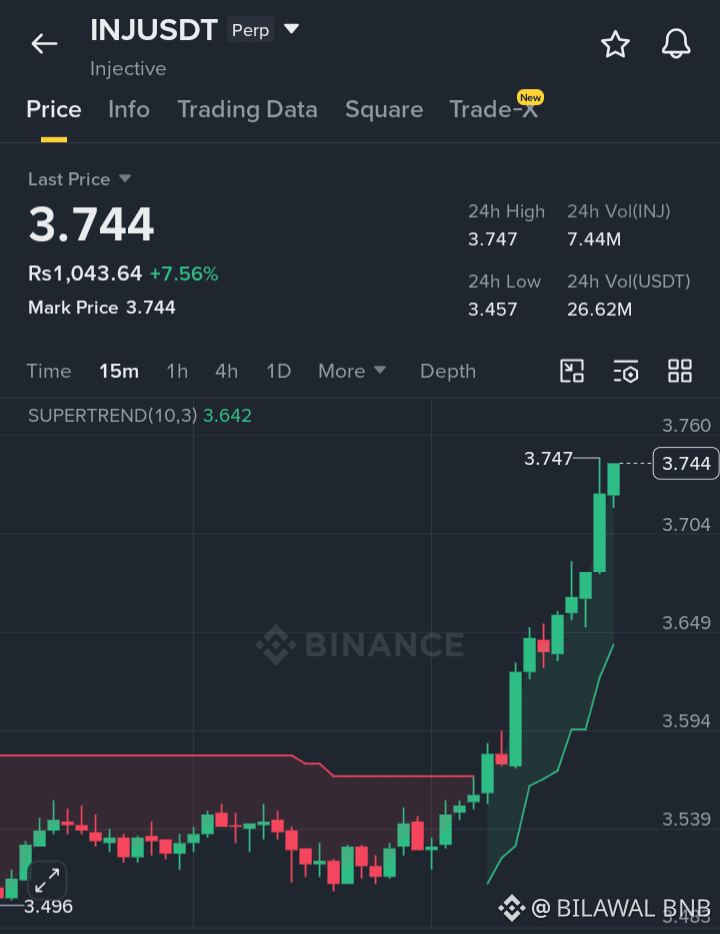Tap the 3.649 price axis label
720x934 pixels.
687,622
